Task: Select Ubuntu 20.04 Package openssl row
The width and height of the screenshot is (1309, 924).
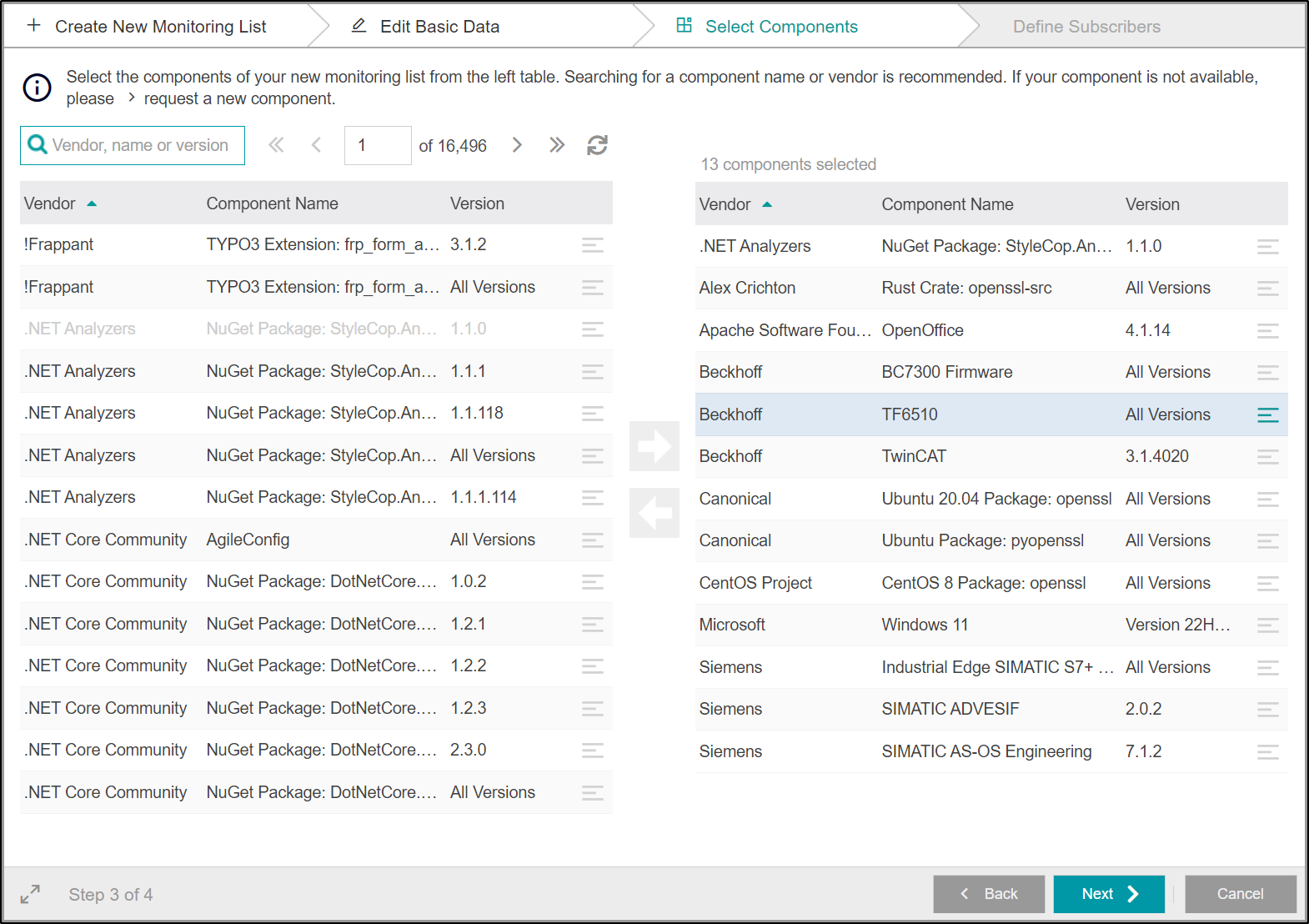Action: 991,499
